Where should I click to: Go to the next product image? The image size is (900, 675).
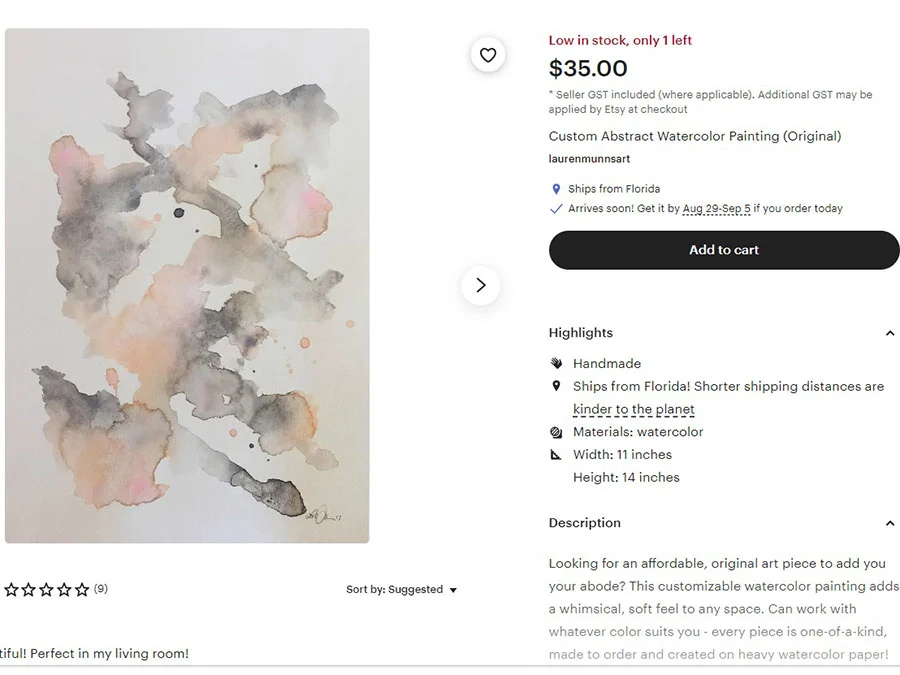[x=480, y=285]
